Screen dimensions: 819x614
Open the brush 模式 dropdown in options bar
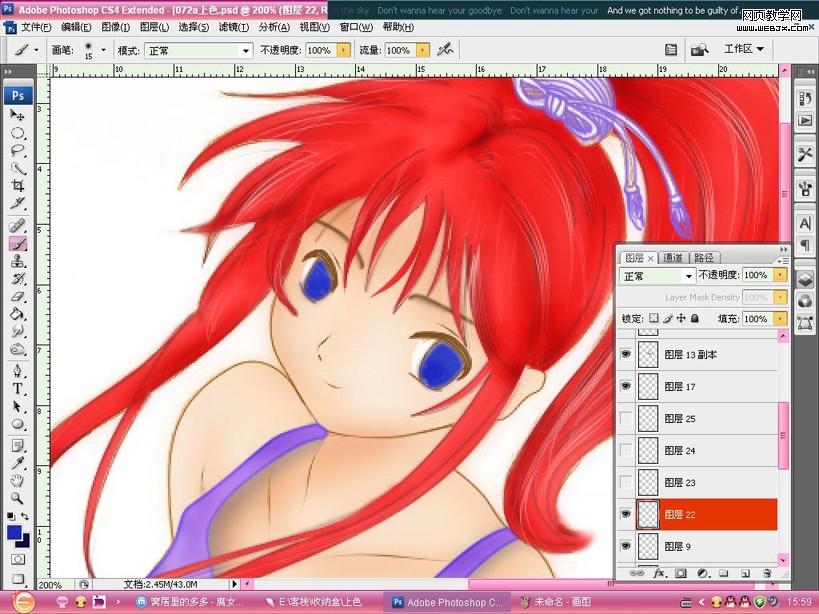click(x=198, y=50)
